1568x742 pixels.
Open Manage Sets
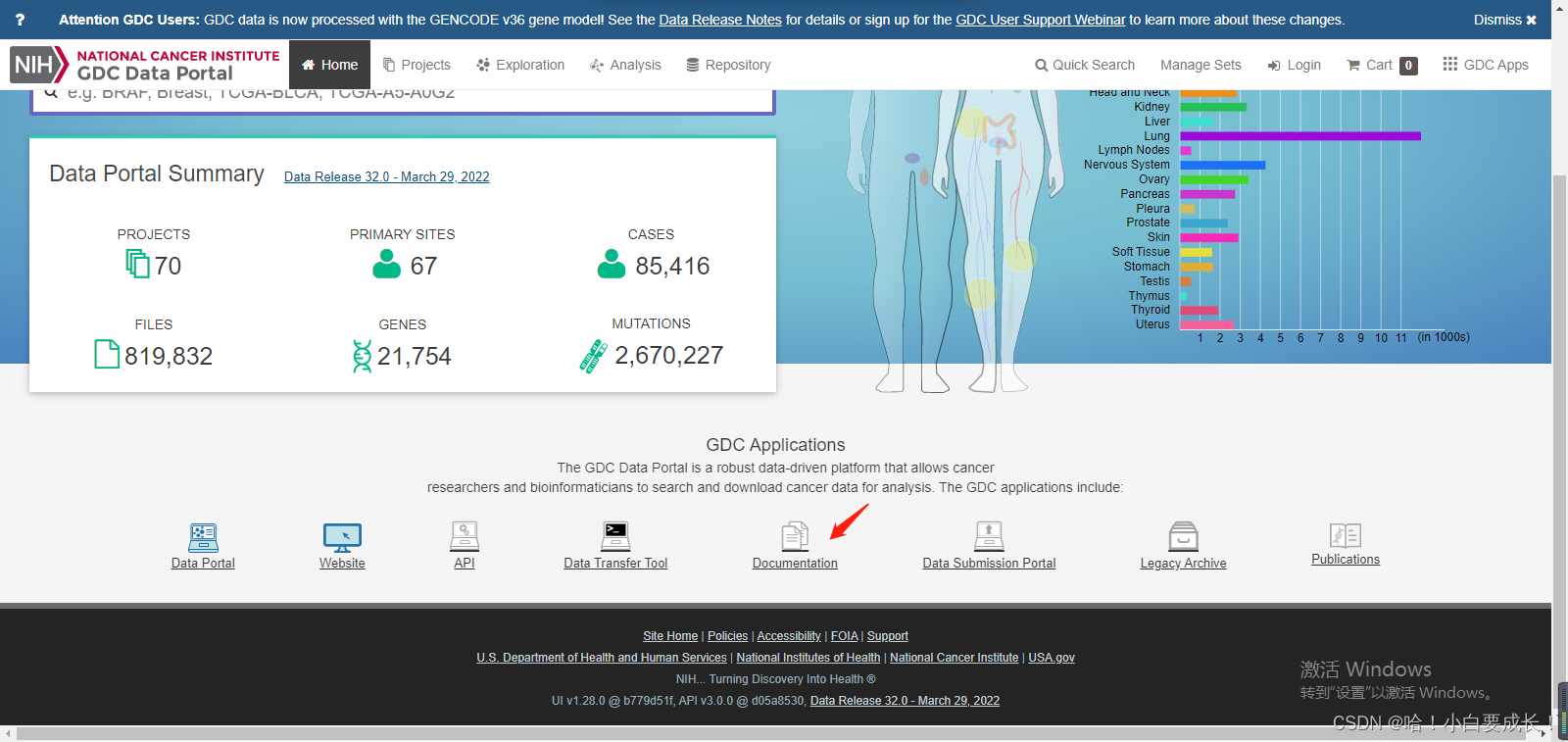[1200, 65]
